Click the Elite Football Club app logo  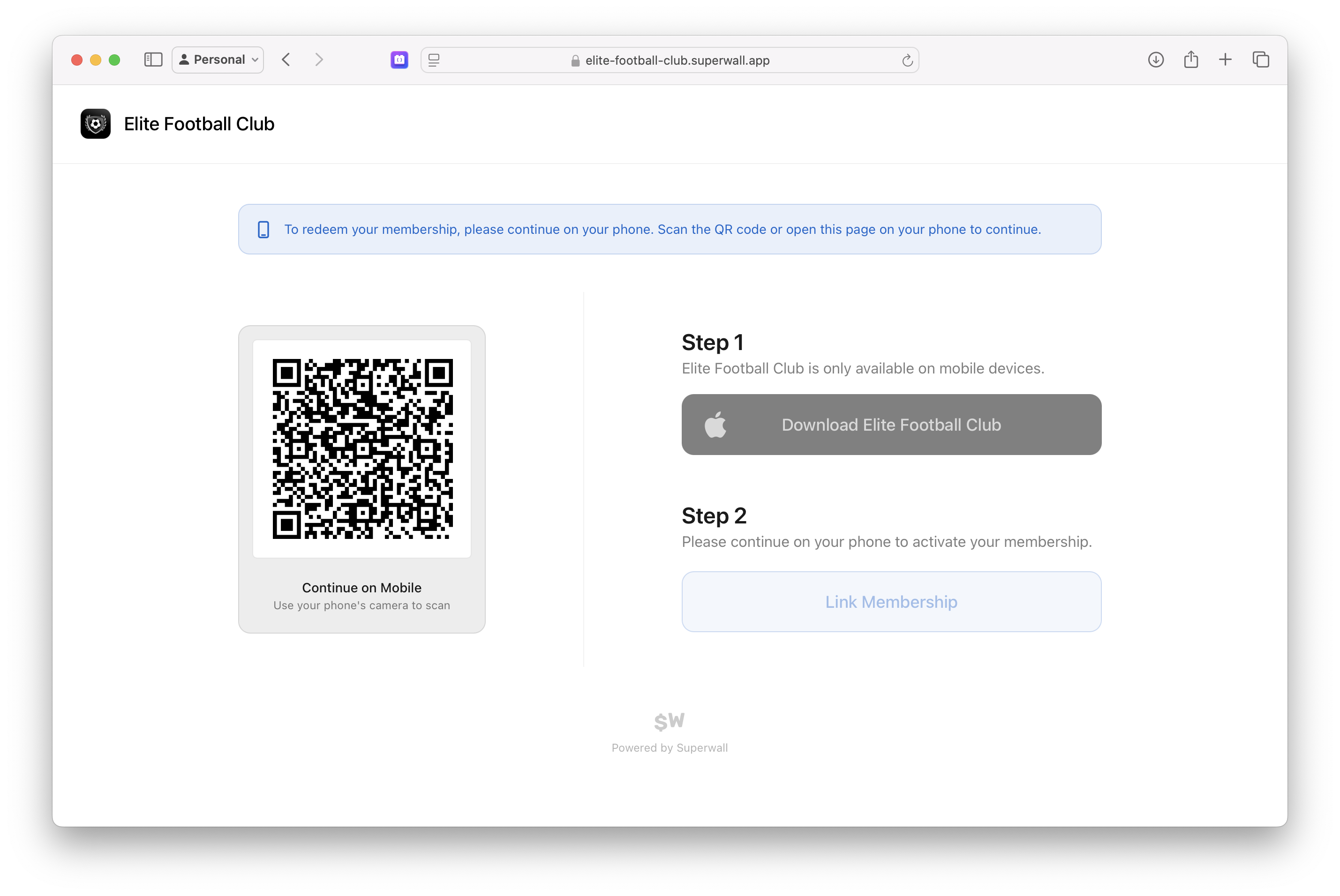coord(96,124)
